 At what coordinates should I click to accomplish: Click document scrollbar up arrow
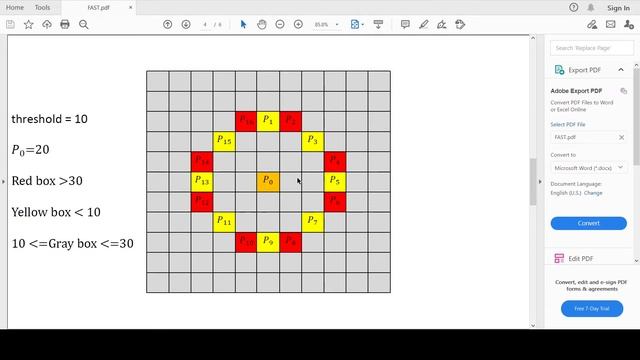[533, 38]
